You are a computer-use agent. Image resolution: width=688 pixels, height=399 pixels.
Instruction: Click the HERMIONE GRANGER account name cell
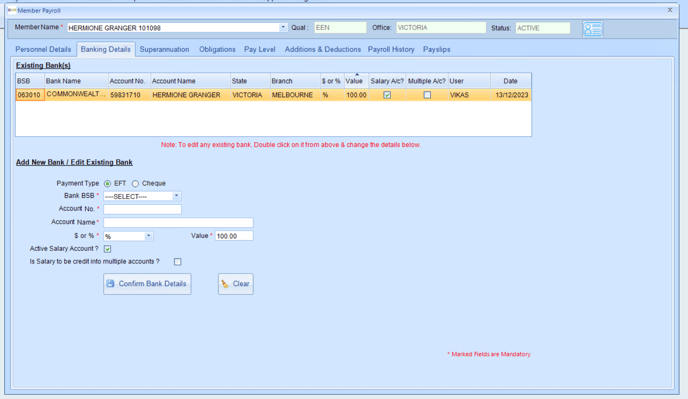point(190,95)
